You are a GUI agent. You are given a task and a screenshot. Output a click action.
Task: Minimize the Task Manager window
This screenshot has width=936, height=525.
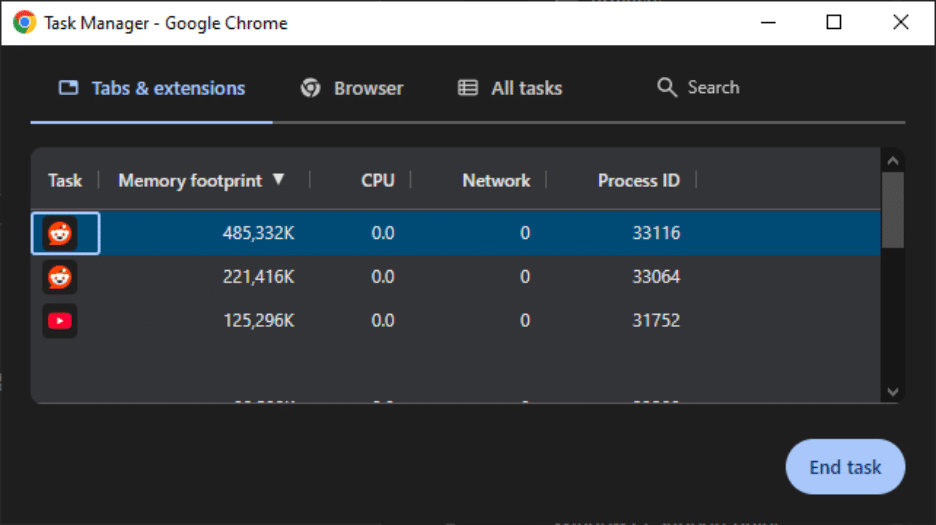tap(768, 23)
